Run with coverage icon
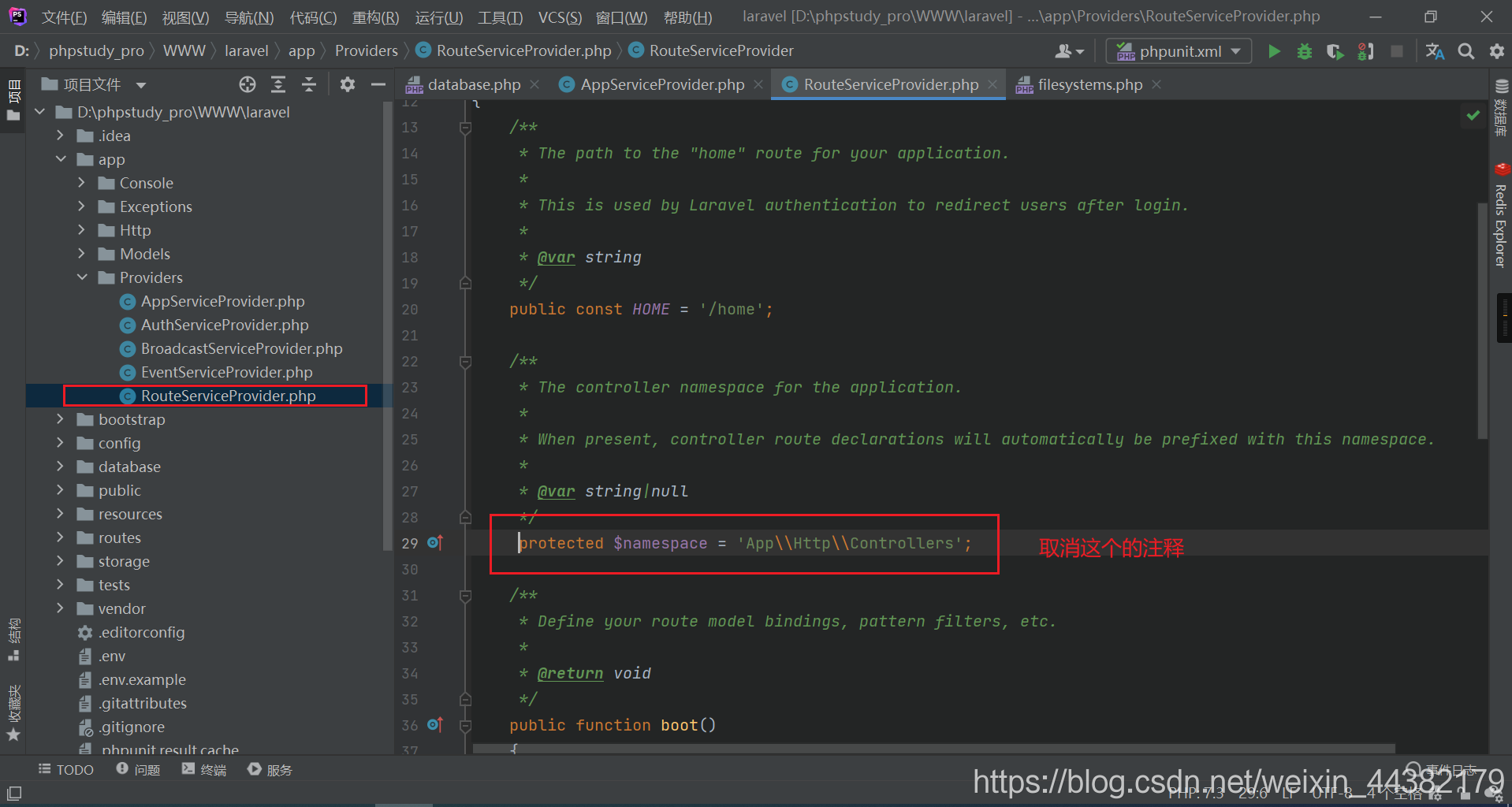Image resolution: width=1512 pixels, height=807 pixels. click(x=1335, y=51)
